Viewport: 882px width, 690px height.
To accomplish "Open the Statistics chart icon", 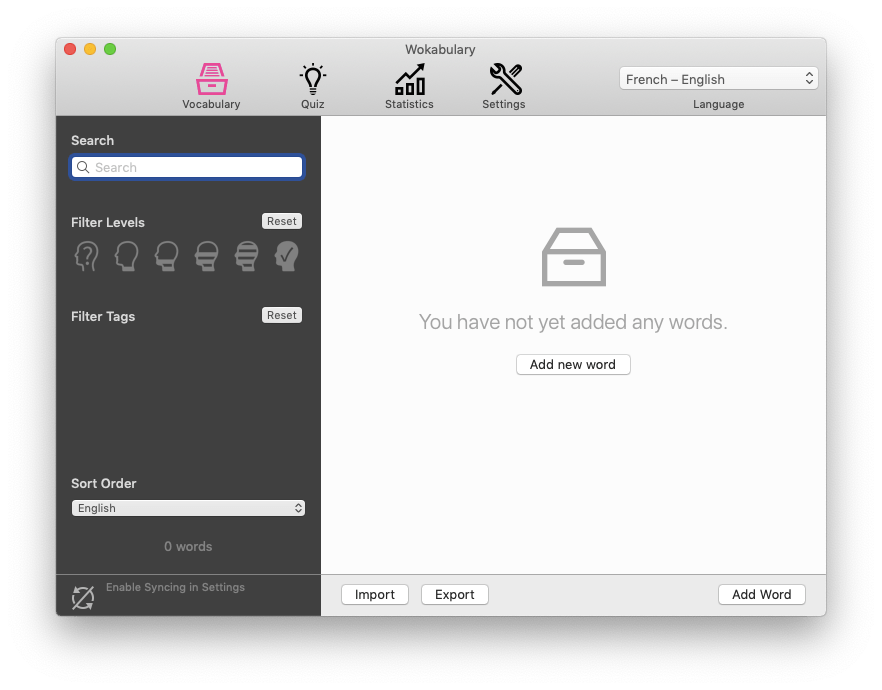I will click(x=410, y=79).
